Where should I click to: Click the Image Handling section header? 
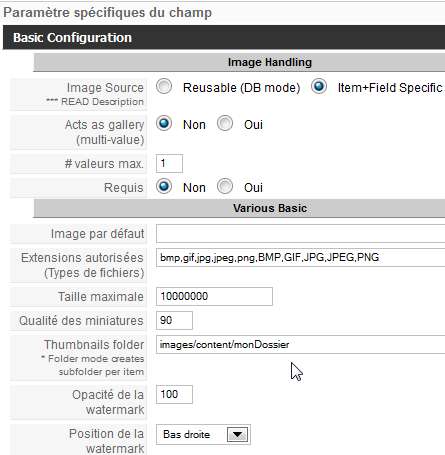coord(239,62)
